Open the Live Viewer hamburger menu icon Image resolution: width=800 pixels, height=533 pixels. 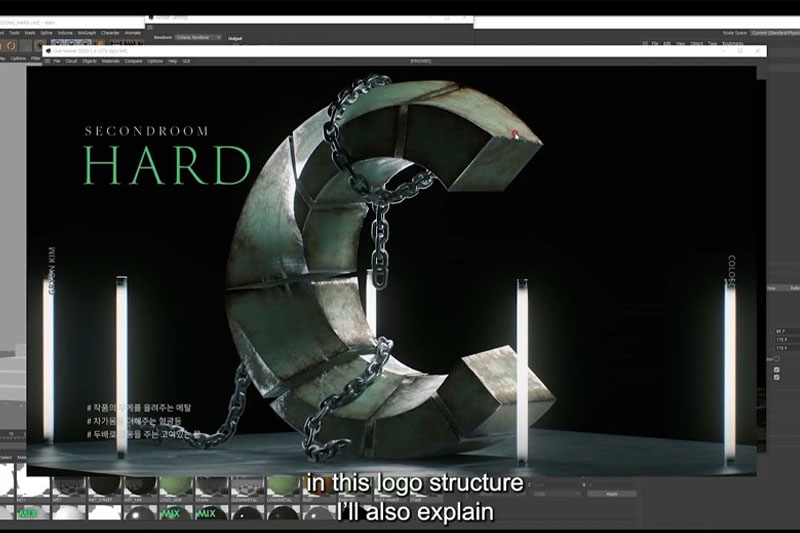(47, 61)
